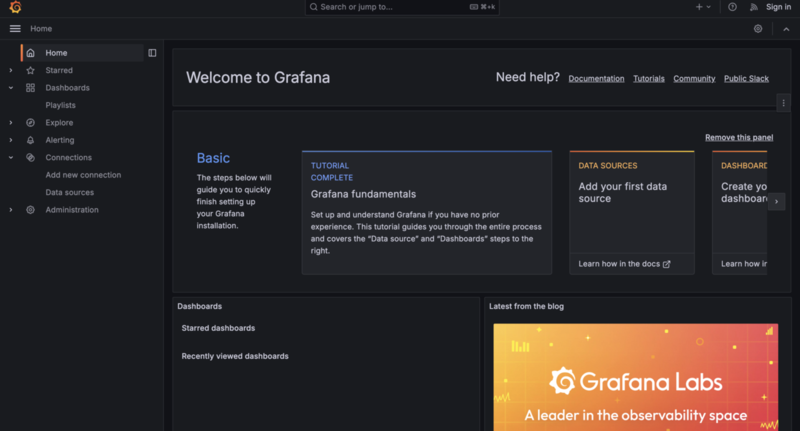Click the Dashboards grid icon
Image resolution: width=800 pixels, height=431 pixels.
[31, 88]
